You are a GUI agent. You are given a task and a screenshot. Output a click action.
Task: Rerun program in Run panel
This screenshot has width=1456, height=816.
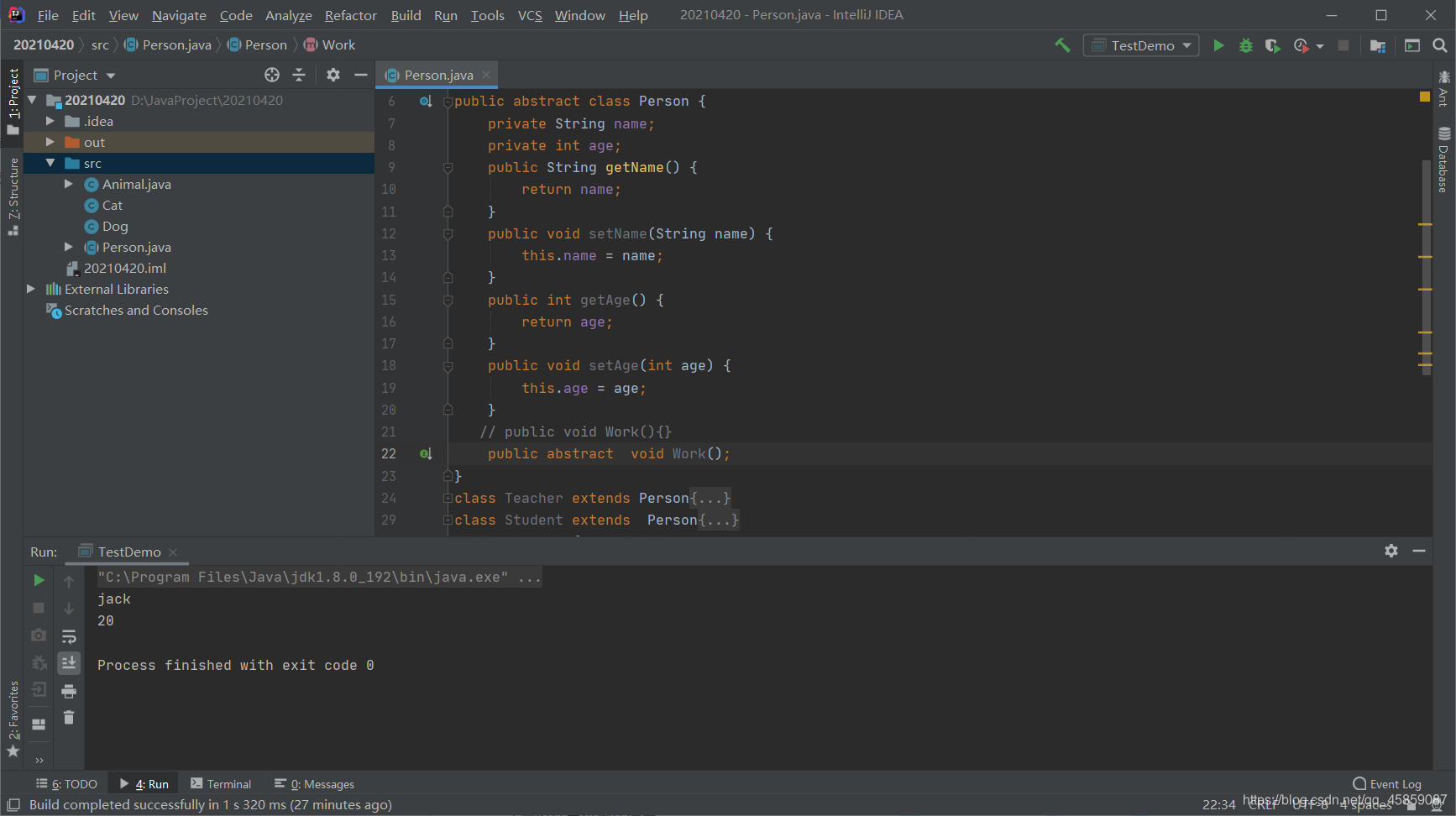[x=39, y=580]
